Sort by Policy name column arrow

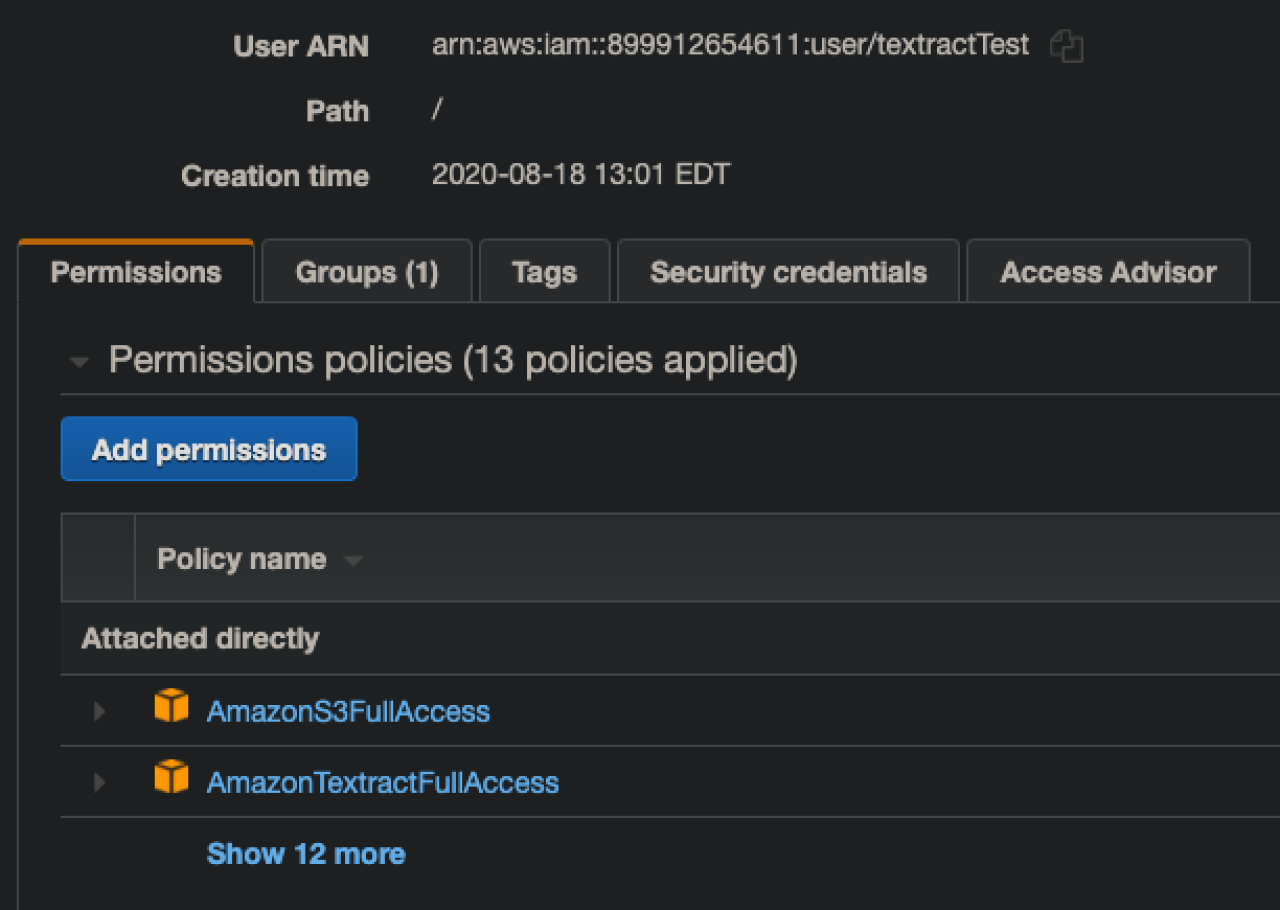[x=352, y=561]
